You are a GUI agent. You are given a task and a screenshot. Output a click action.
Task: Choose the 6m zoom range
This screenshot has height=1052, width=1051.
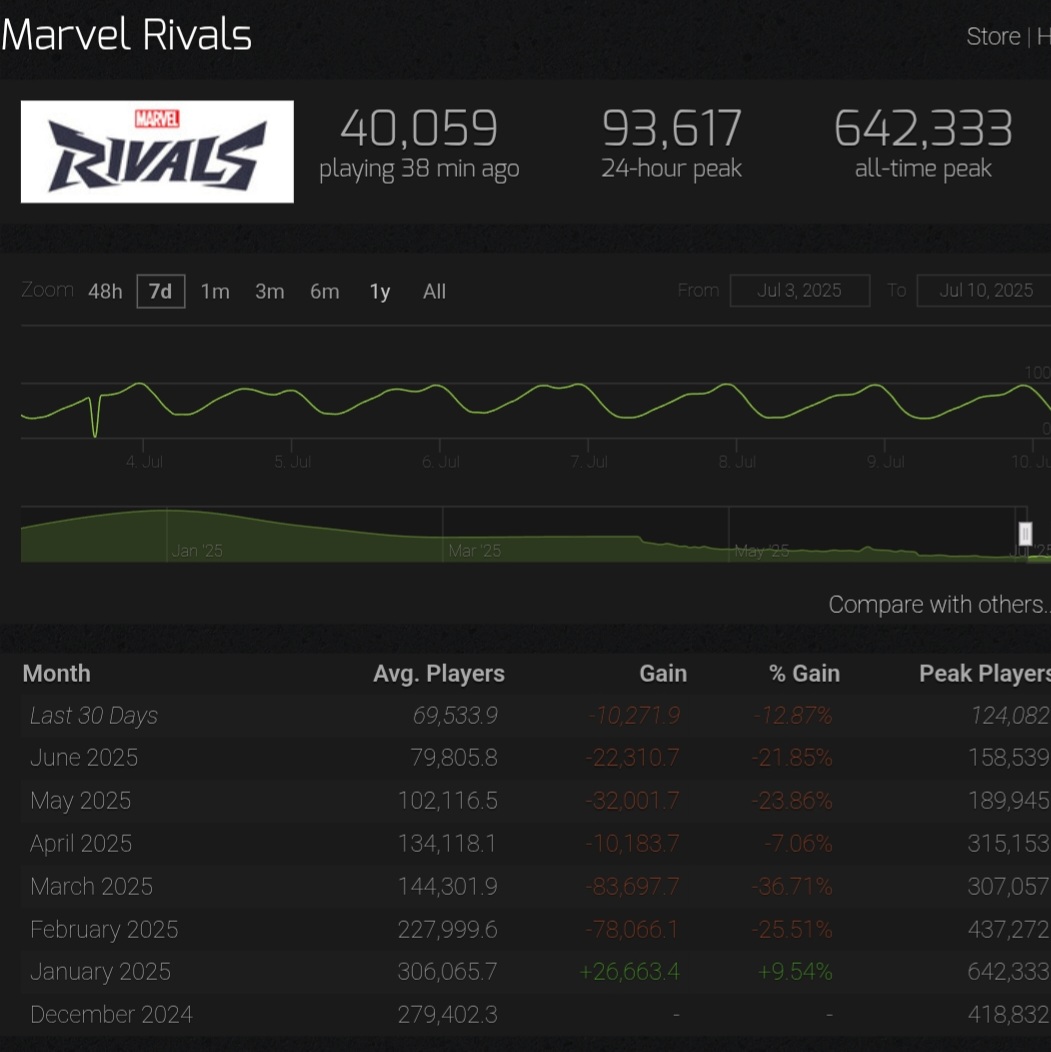(325, 291)
